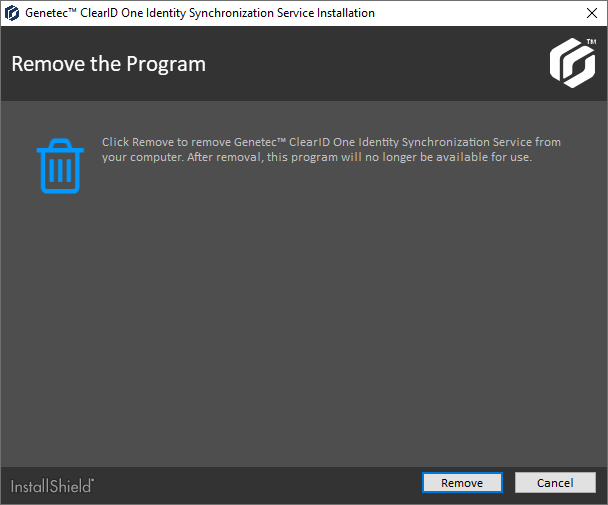The image size is (608, 505).
Task: Click empty title bar space beside the close button
Action: point(480,13)
